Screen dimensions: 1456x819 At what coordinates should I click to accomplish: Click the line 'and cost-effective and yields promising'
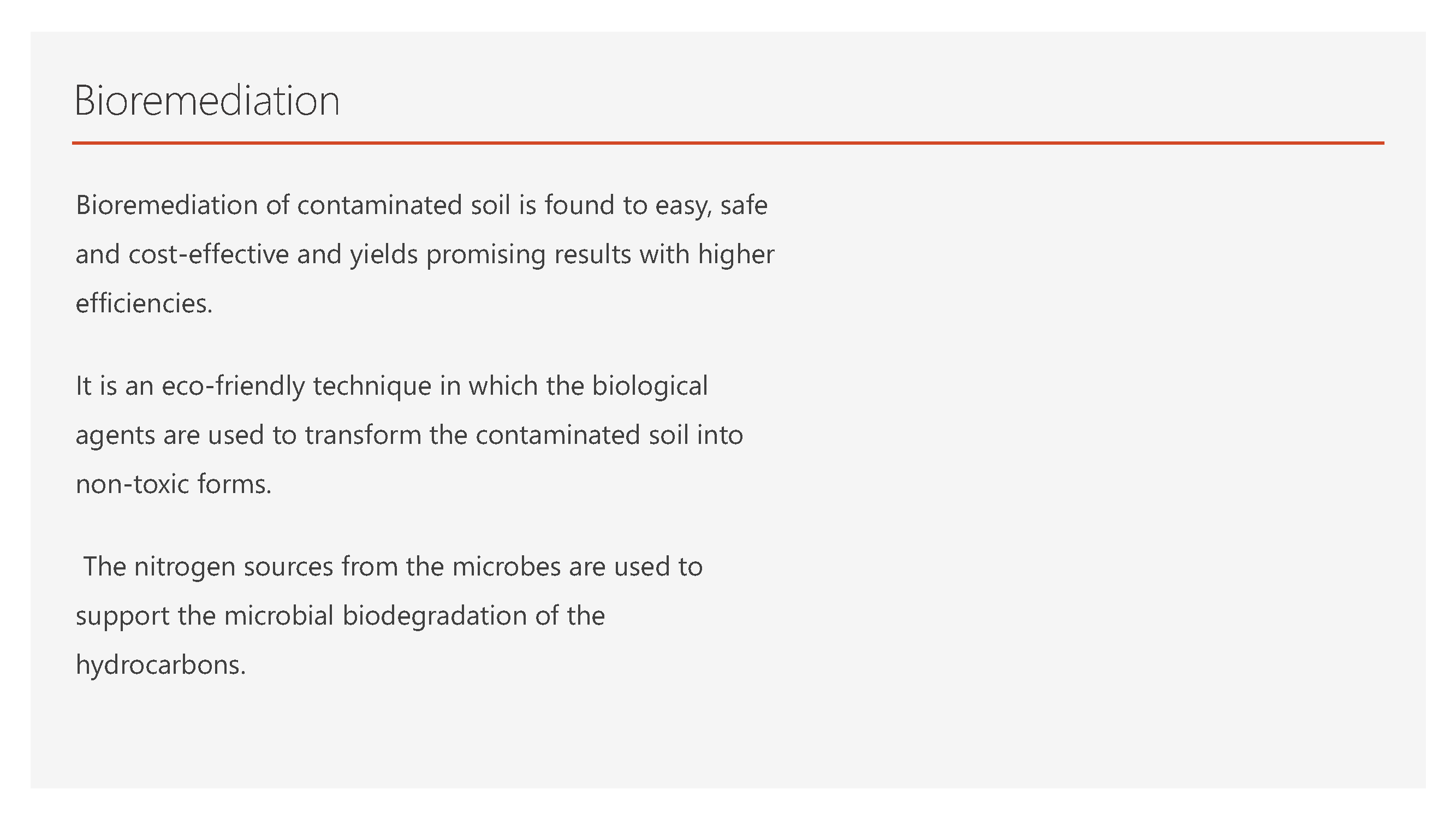(425, 255)
